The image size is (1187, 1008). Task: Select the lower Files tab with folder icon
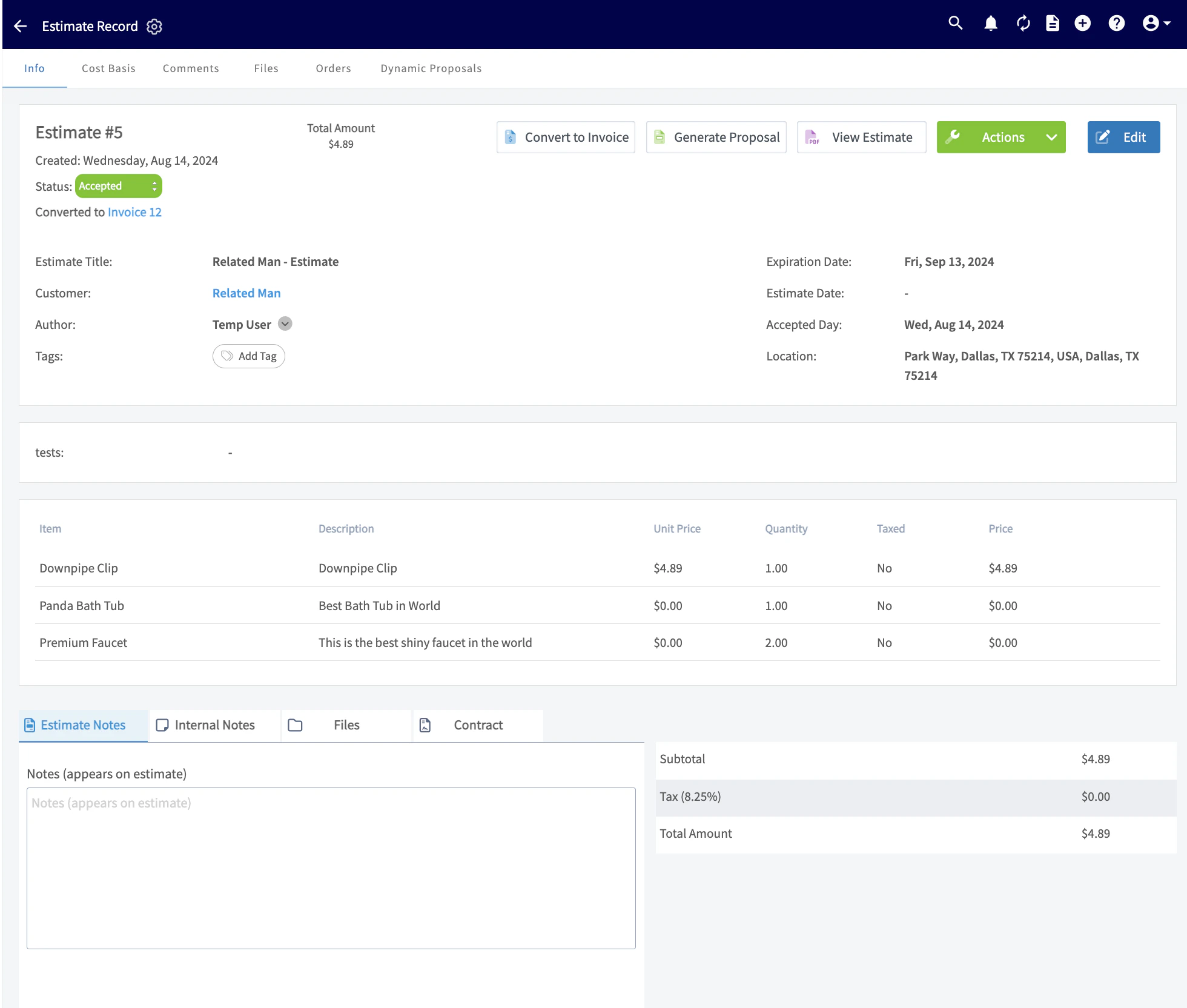pyautogui.click(x=346, y=725)
